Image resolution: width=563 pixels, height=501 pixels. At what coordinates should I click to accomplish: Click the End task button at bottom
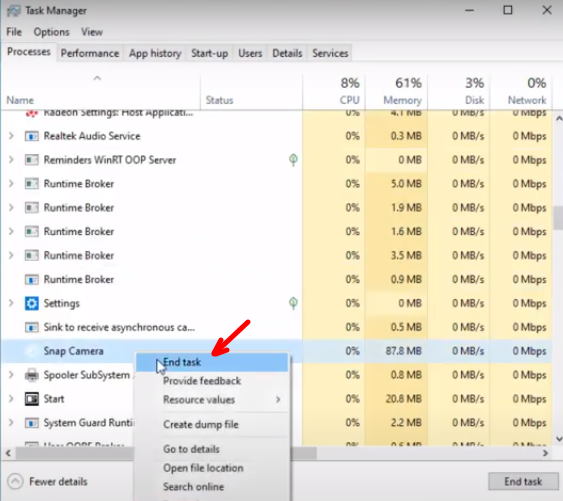523,482
